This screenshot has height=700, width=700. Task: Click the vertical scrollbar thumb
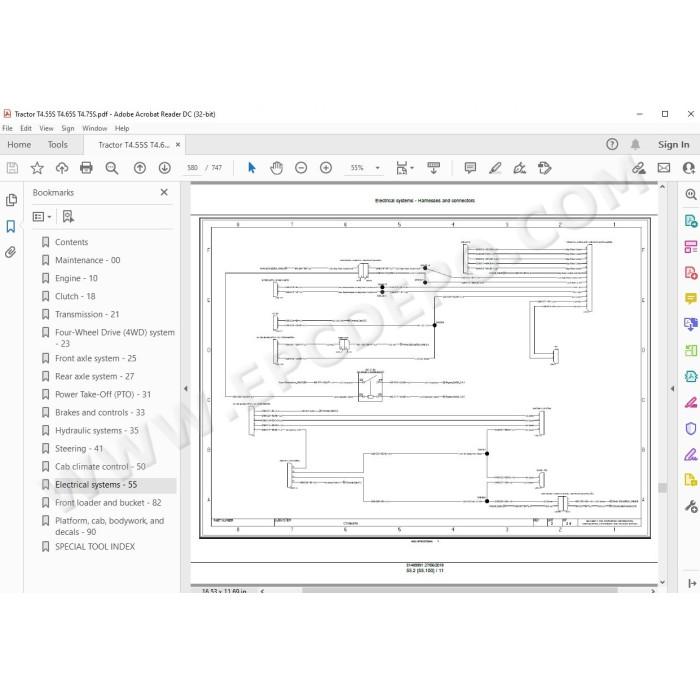tap(662, 488)
